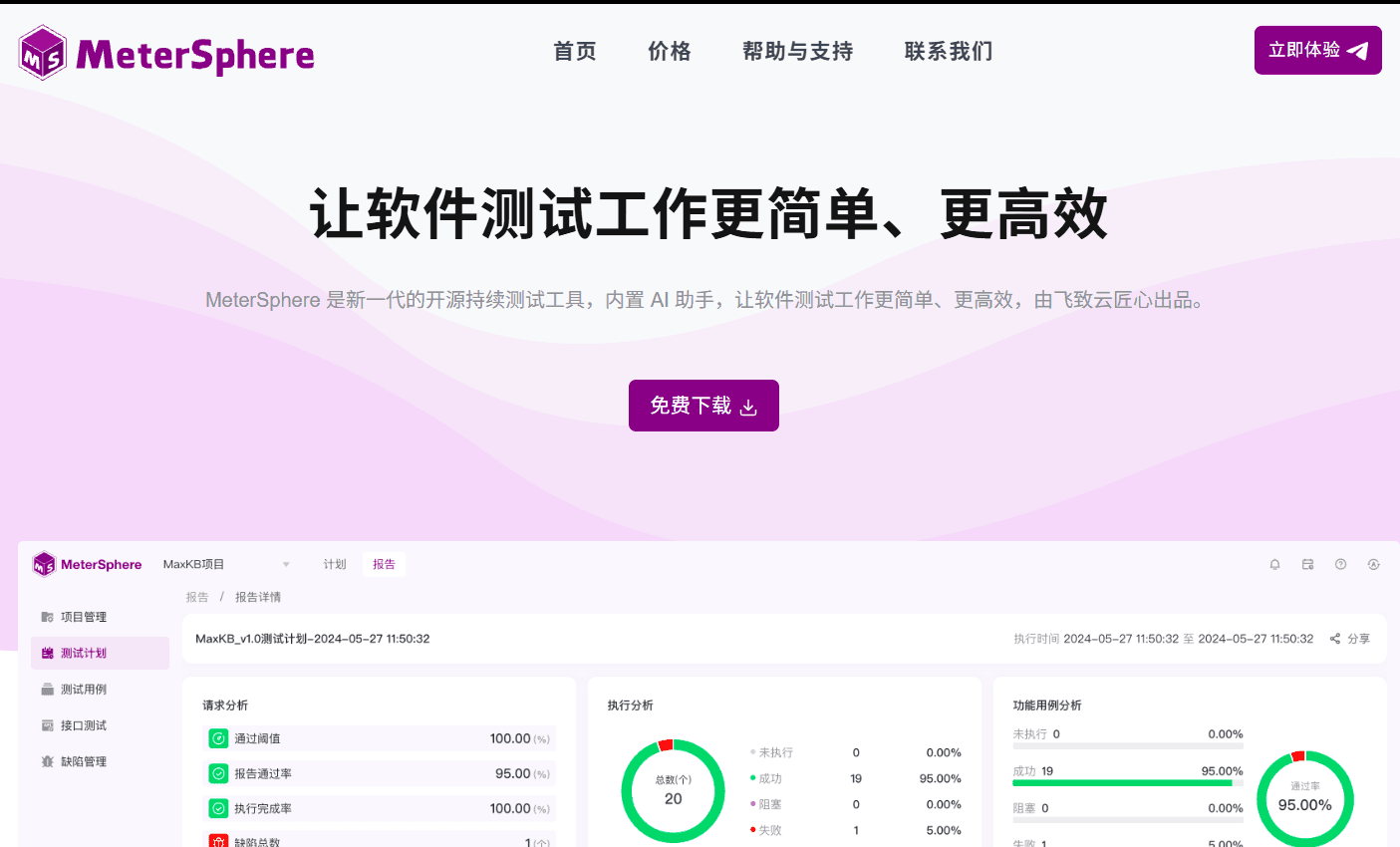The width and height of the screenshot is (1400, 847).
Task: Click the 未执行 progress bar
Action: (1128, 746)
